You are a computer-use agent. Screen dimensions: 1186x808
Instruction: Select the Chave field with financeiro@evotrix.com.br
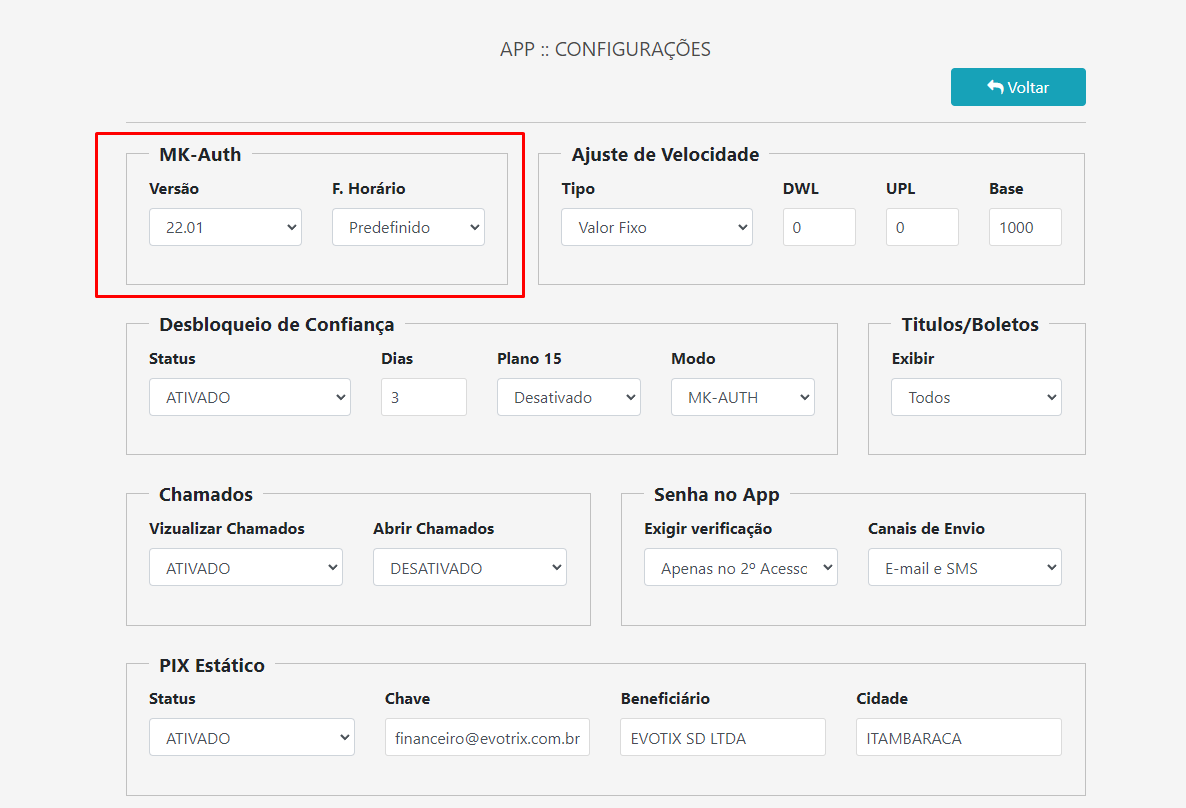[487, 737]
